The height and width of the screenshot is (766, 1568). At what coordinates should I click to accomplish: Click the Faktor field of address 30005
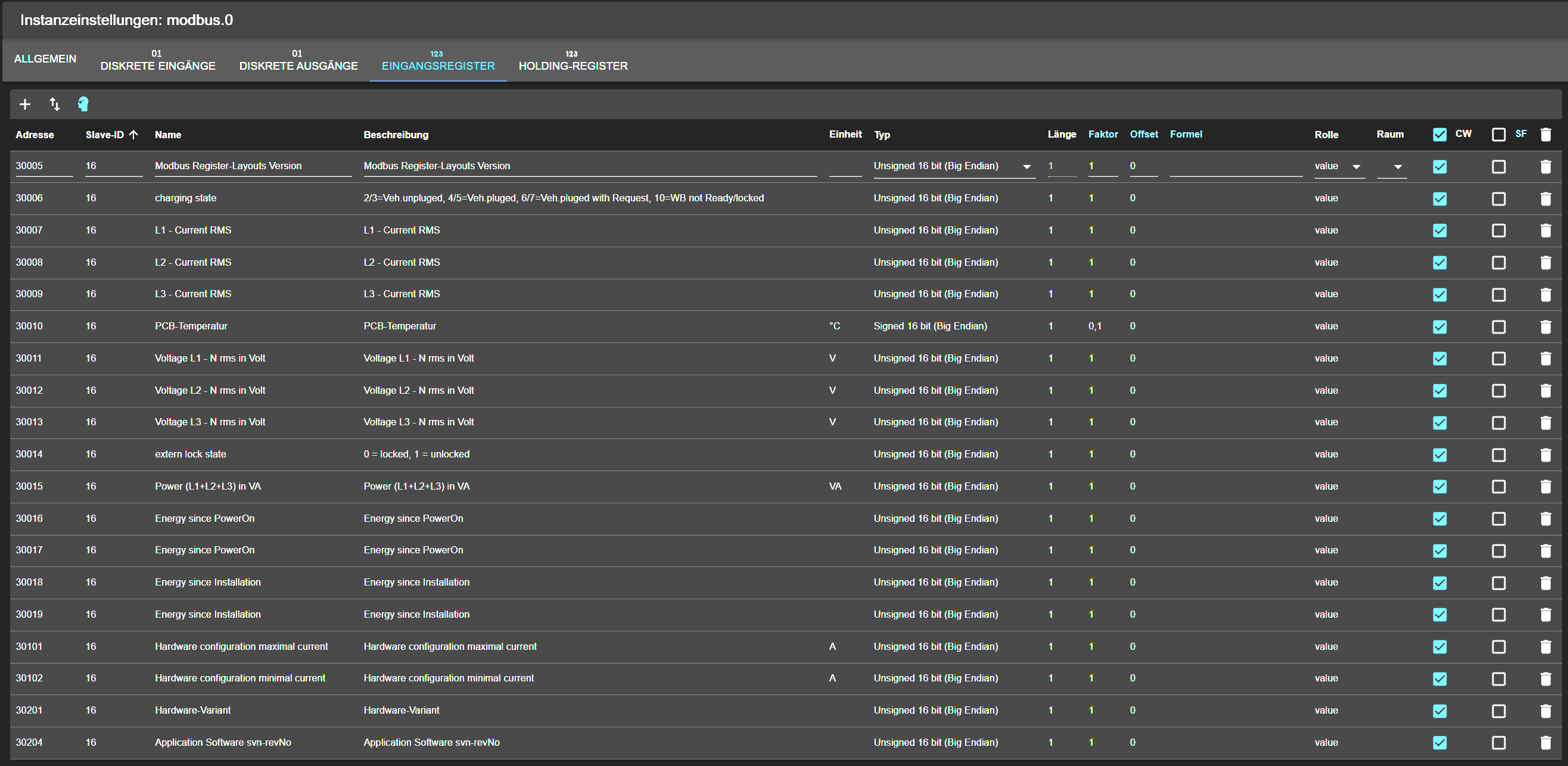tap(1102, 166)
